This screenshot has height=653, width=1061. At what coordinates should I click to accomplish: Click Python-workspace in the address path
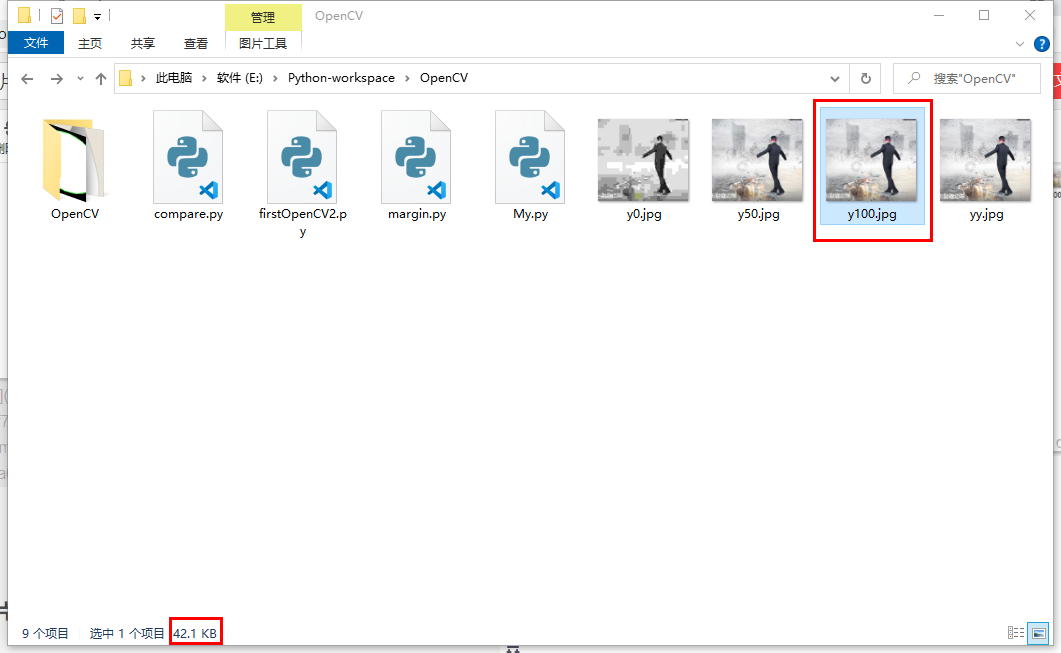341,78
